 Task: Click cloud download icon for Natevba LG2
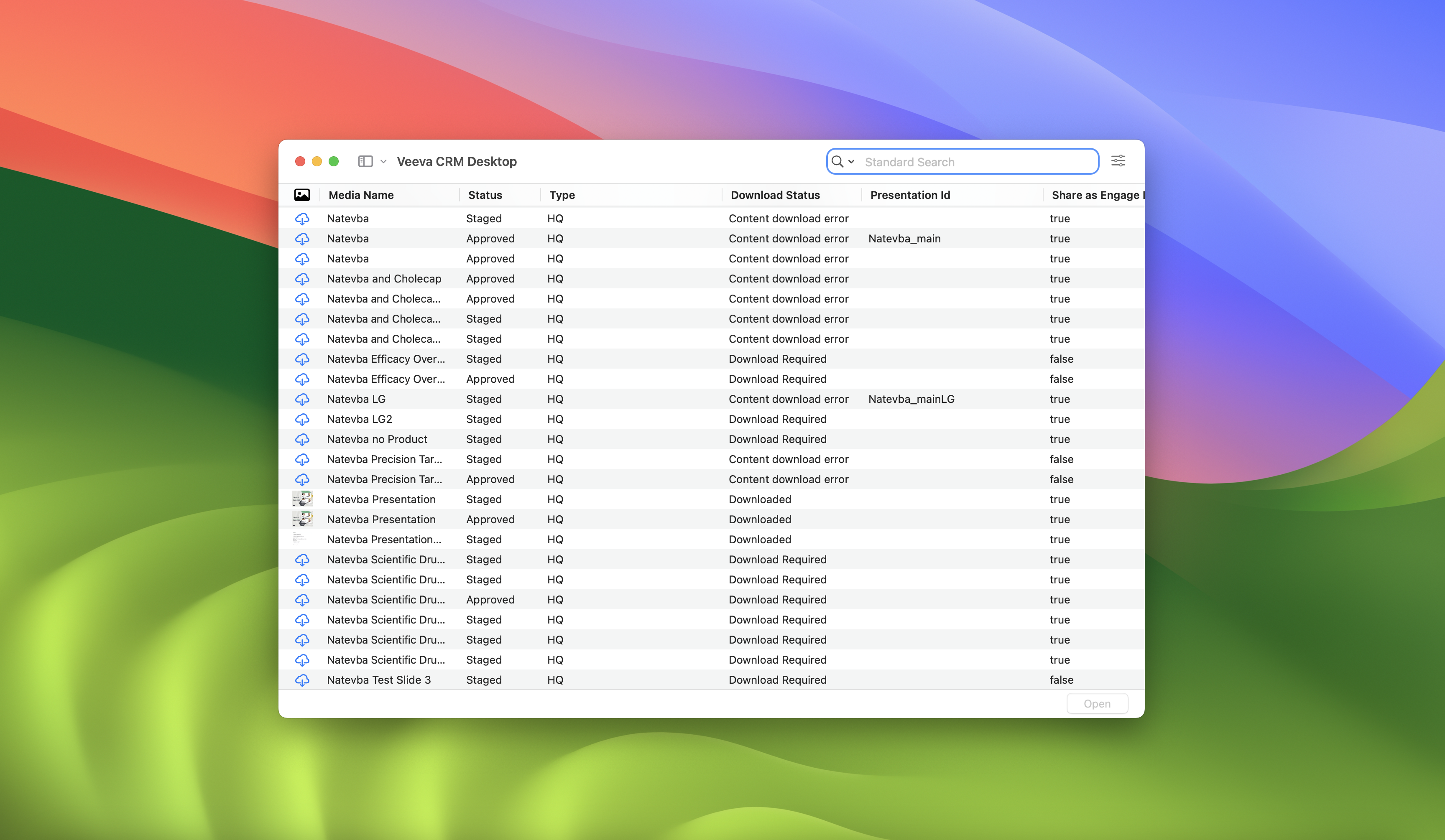pos(302,419)
